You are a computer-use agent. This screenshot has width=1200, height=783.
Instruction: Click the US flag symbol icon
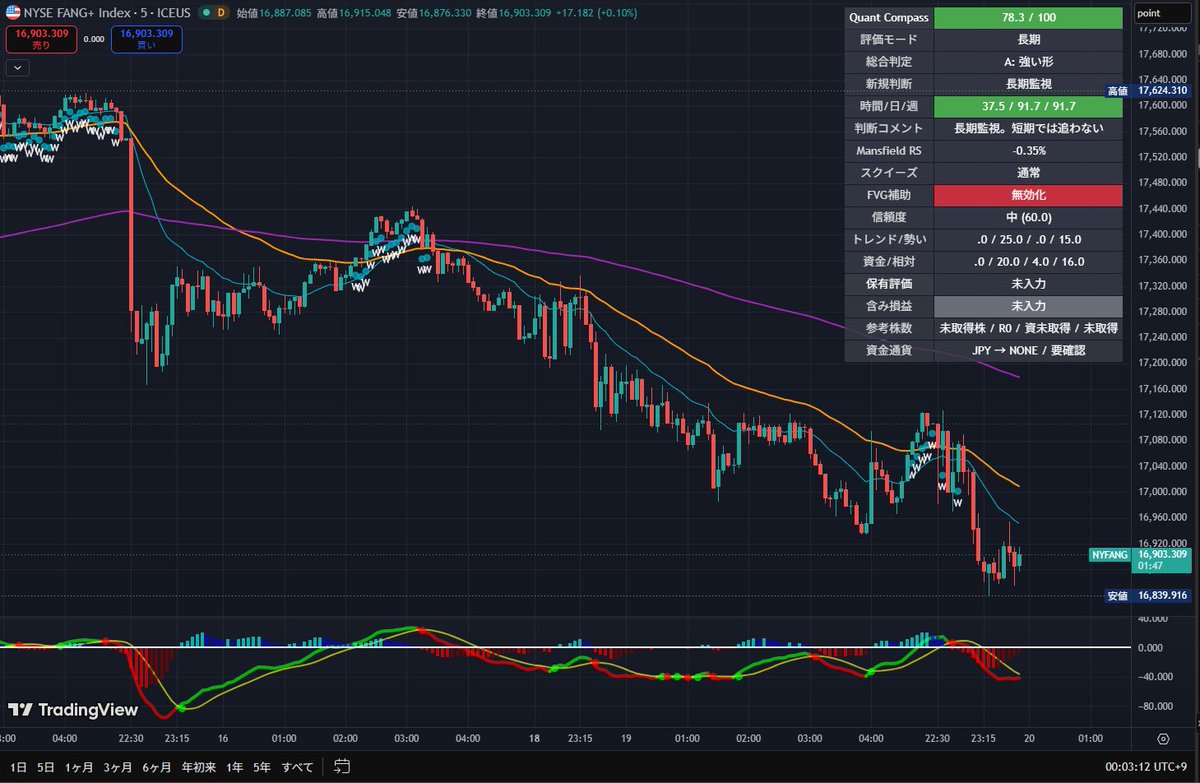pos(13,13)
